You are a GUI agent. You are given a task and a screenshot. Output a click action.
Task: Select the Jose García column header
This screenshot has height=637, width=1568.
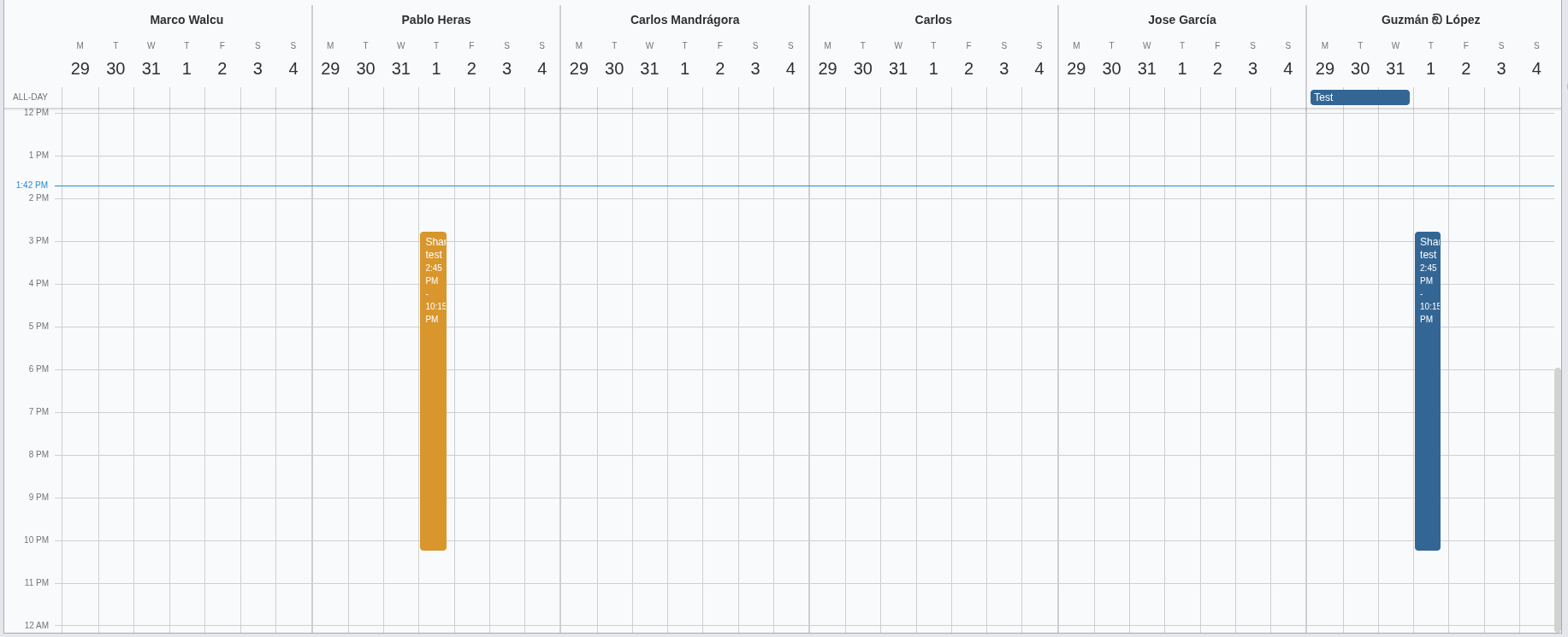[1181, 20]
